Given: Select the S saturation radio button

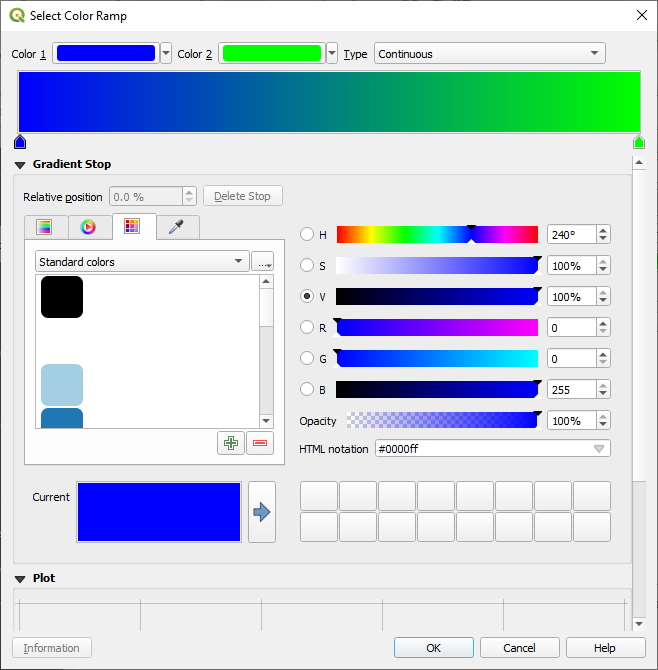Looking at the screenshot, I should [x=308, y=266].
